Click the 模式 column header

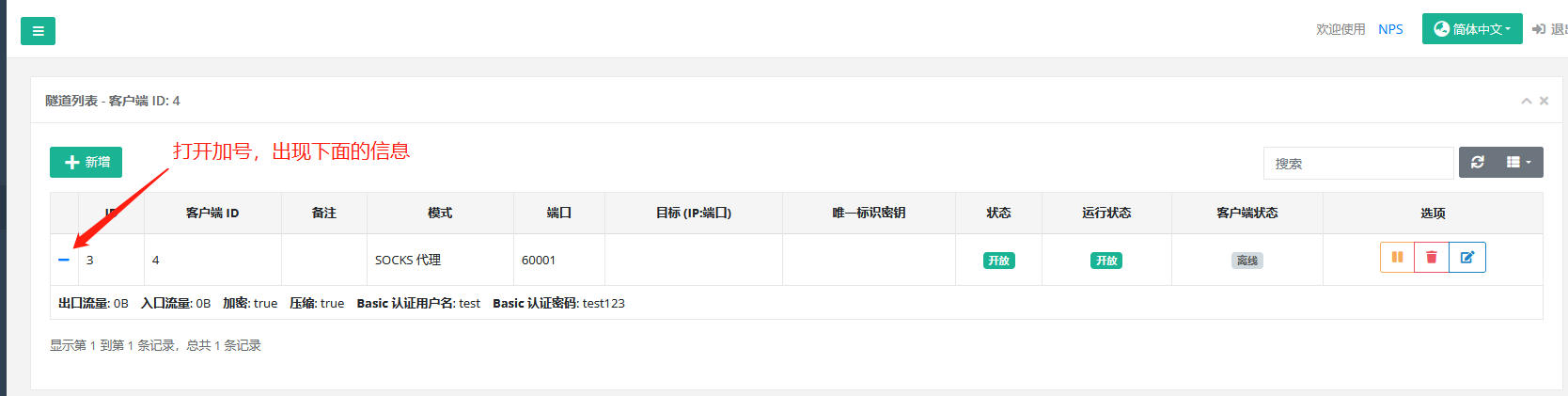click(440, 214)
